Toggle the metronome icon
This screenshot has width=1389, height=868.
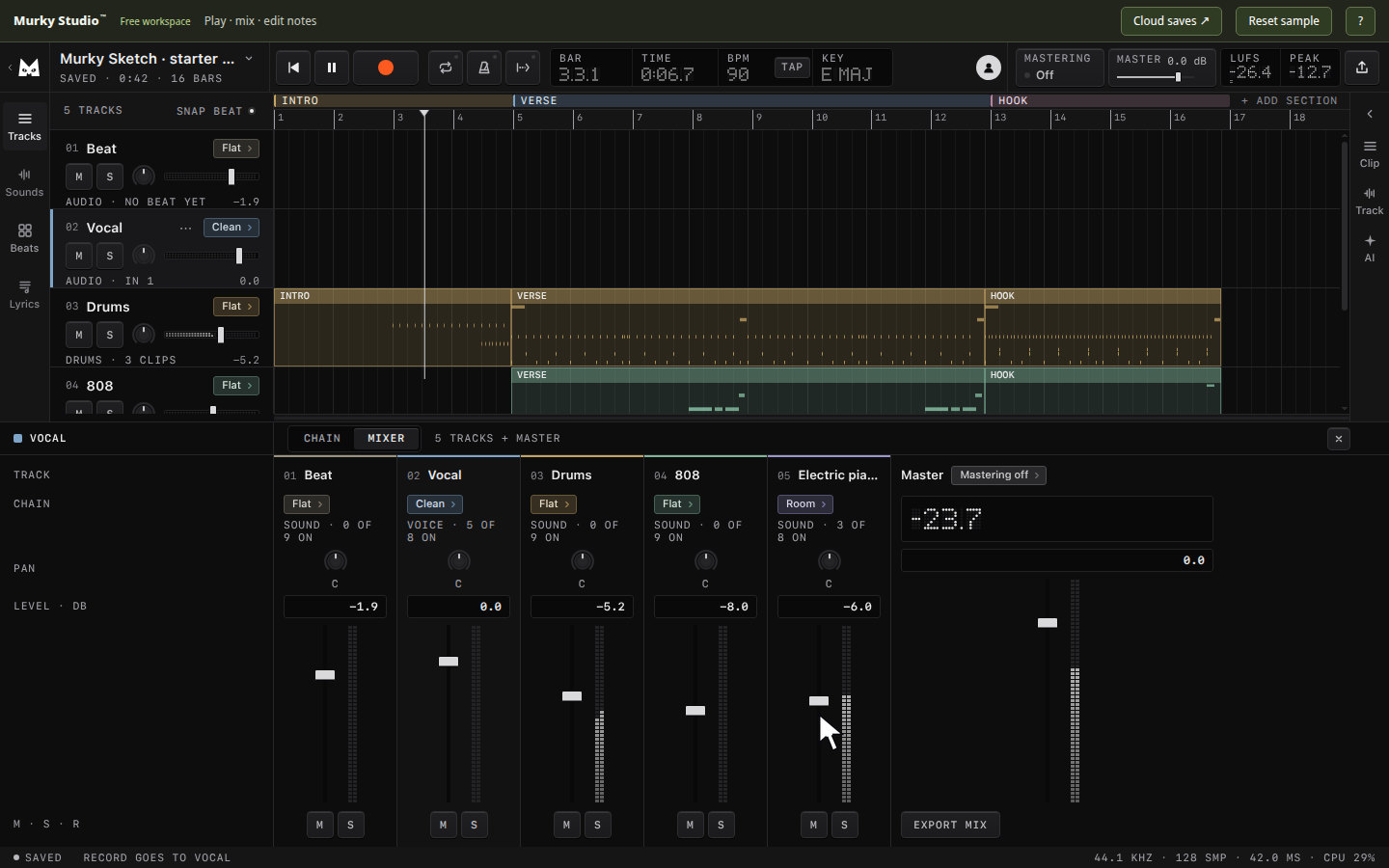click(x=484, y=68)
